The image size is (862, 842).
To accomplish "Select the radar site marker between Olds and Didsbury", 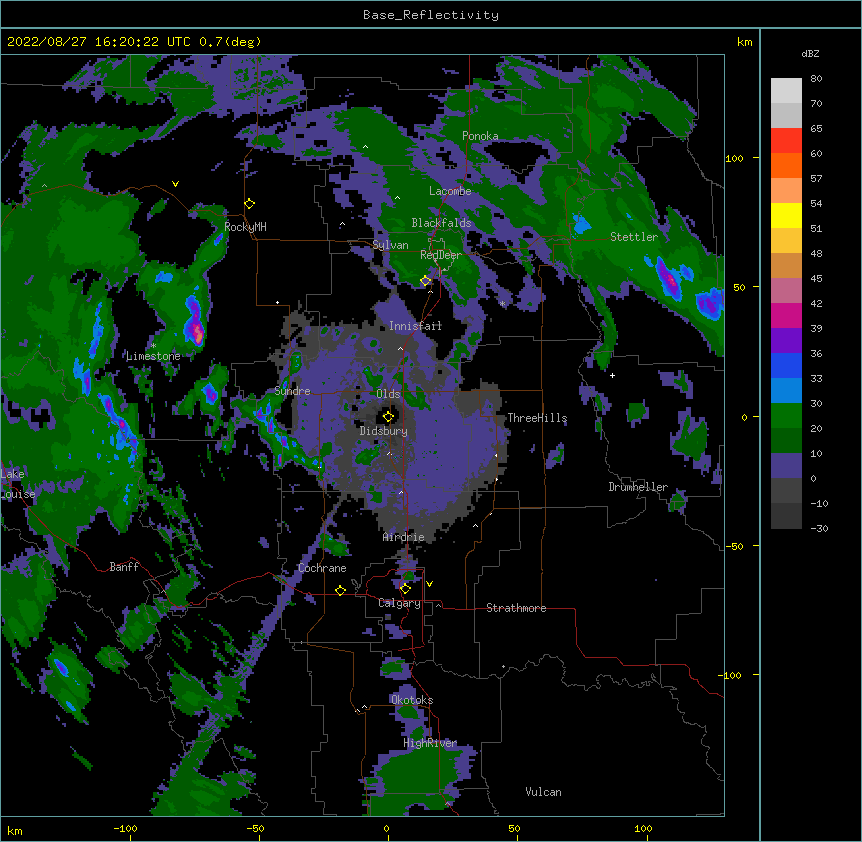I will [388, 416].
